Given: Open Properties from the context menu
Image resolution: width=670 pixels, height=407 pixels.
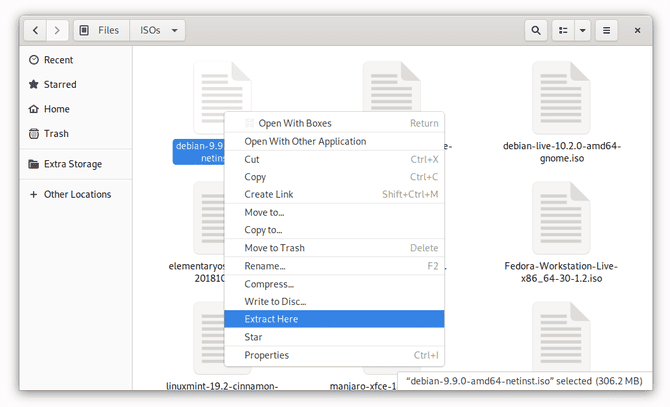Looking at the screenshot, I should [x=334, y=355].
